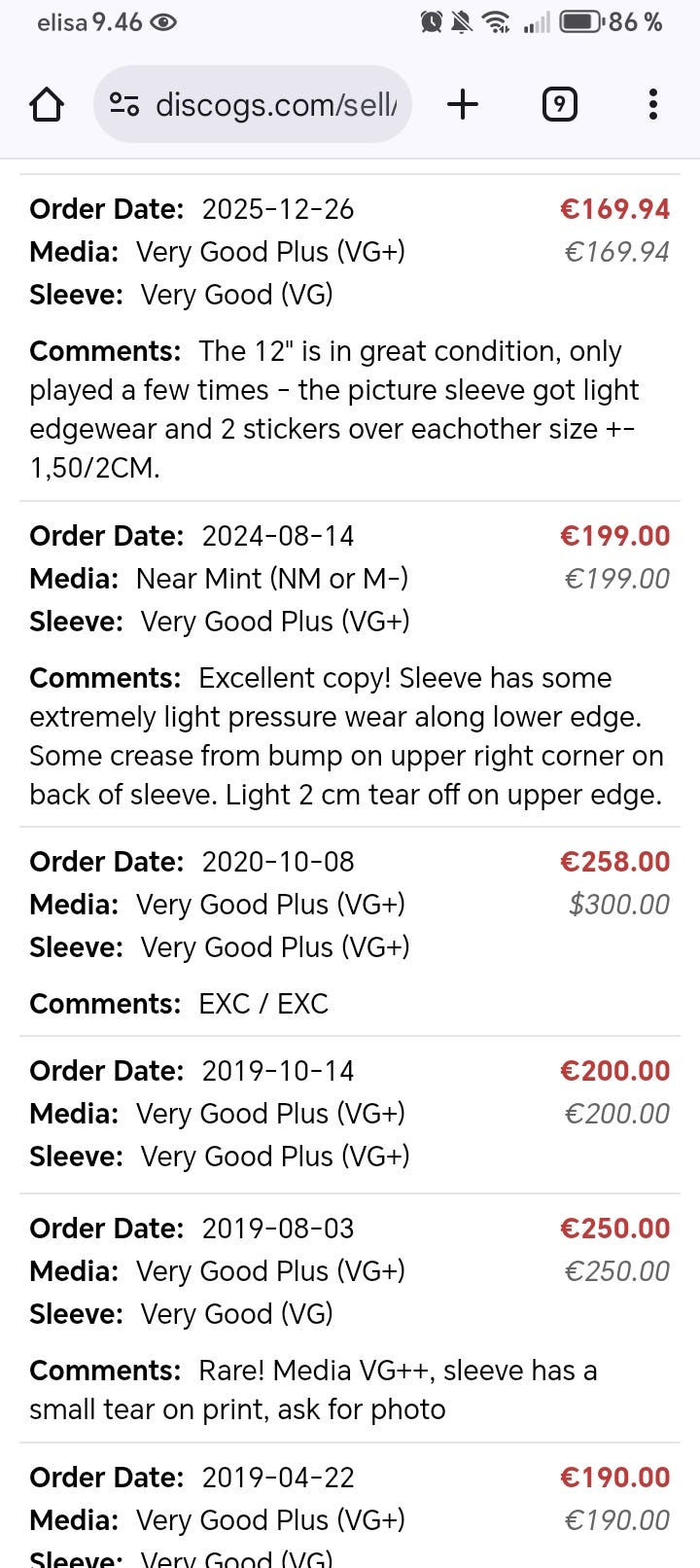Select the €169.94 red sale price
Image resolution: width=700 pixels, height=1568 pixels.
coord(614,209)
